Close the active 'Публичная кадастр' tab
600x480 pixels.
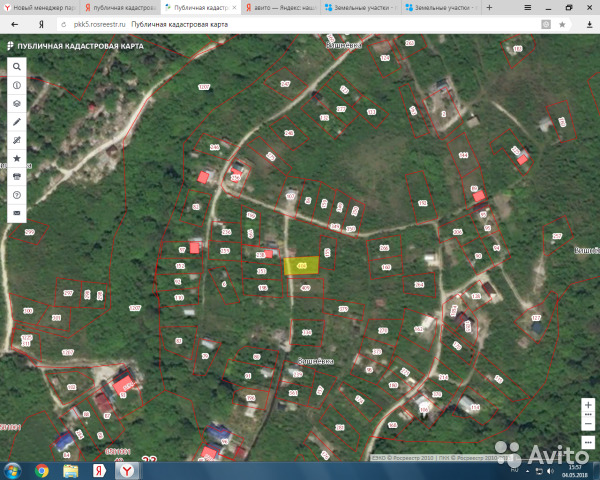(x=235, y=8)
